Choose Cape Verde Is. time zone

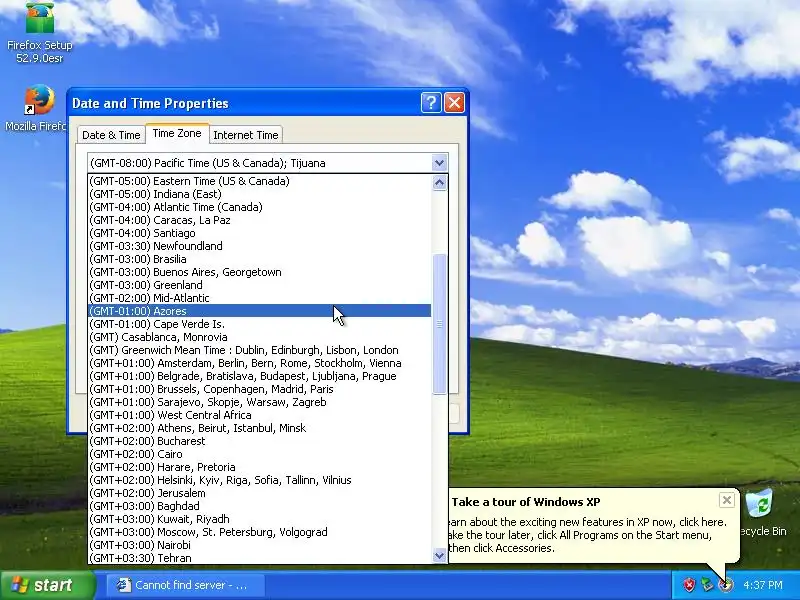click(x=260, y=324)
